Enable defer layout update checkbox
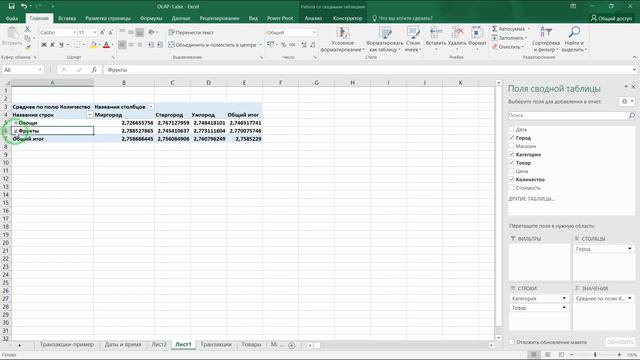The width and height of the screenshot is (640, 360). [511, 342]
